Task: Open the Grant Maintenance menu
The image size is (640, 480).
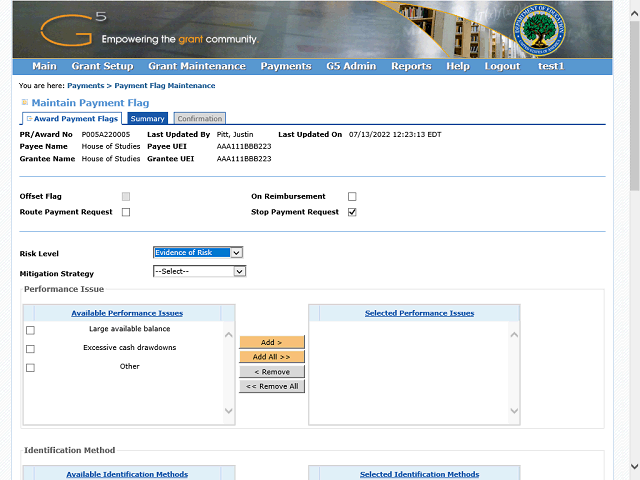Action: click(x=197, y=66)
